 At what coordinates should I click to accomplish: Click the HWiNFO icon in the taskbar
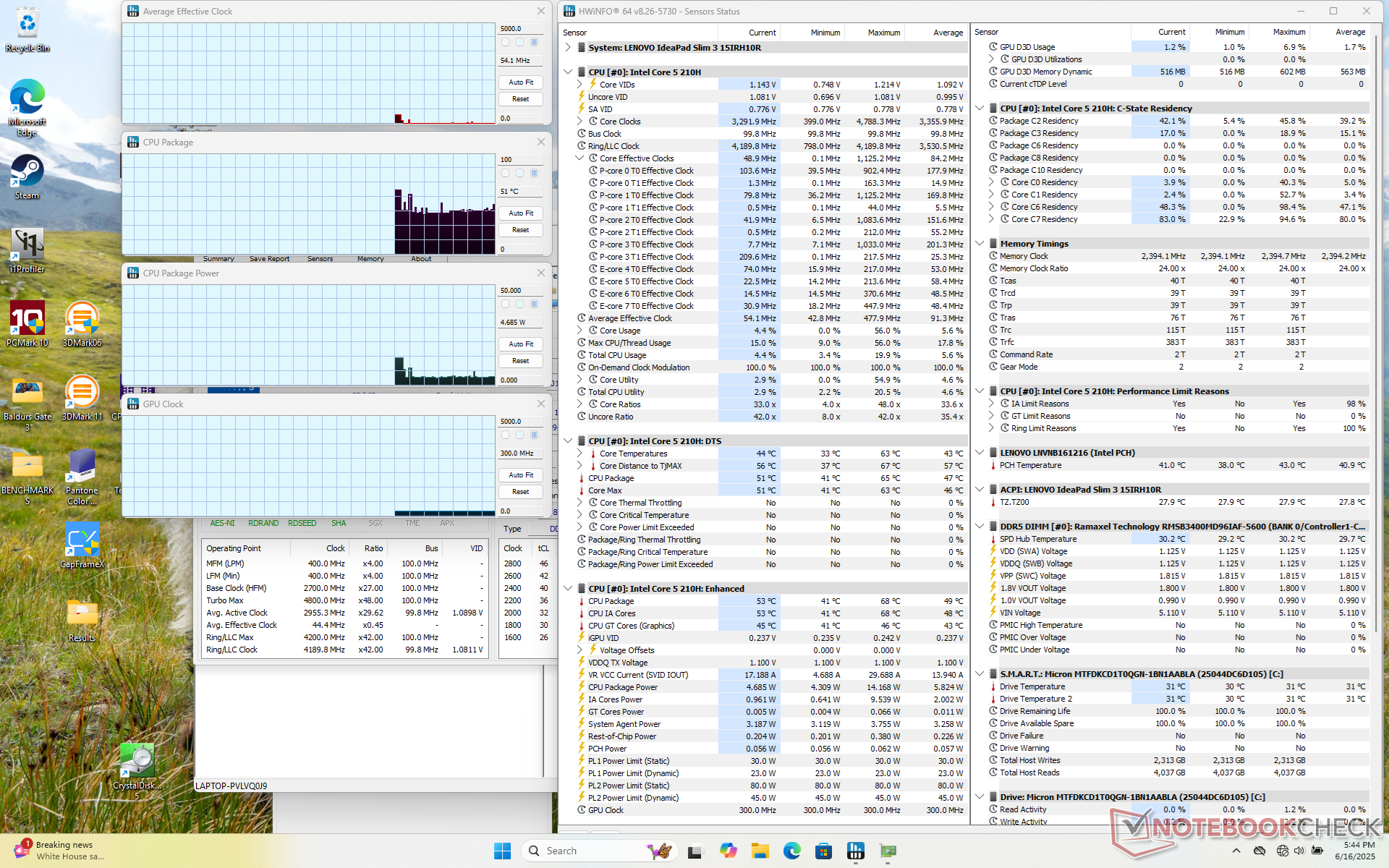[856, 851]
